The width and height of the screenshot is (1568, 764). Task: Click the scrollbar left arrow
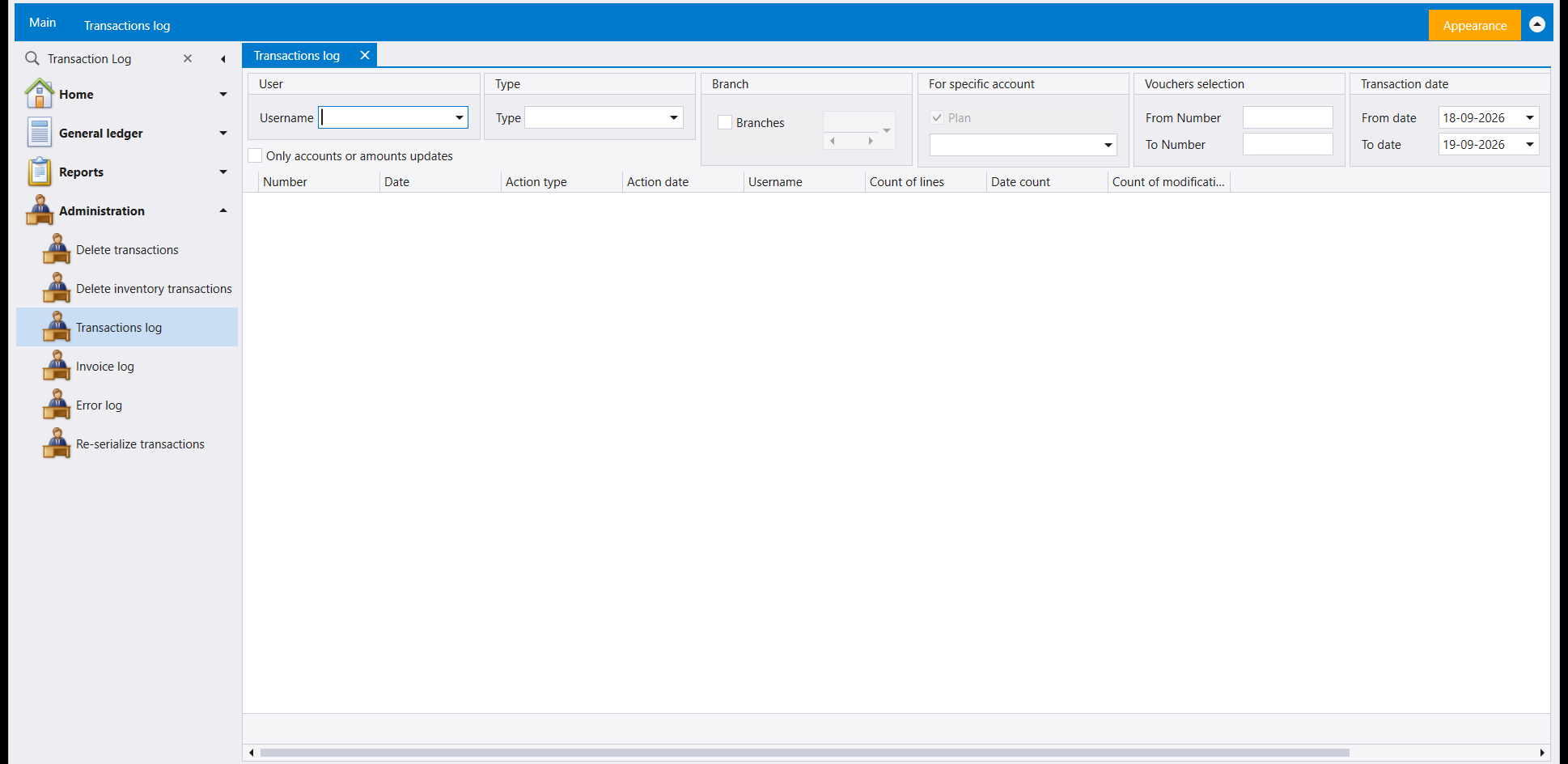pyautogui.click(x=252, y=753)
